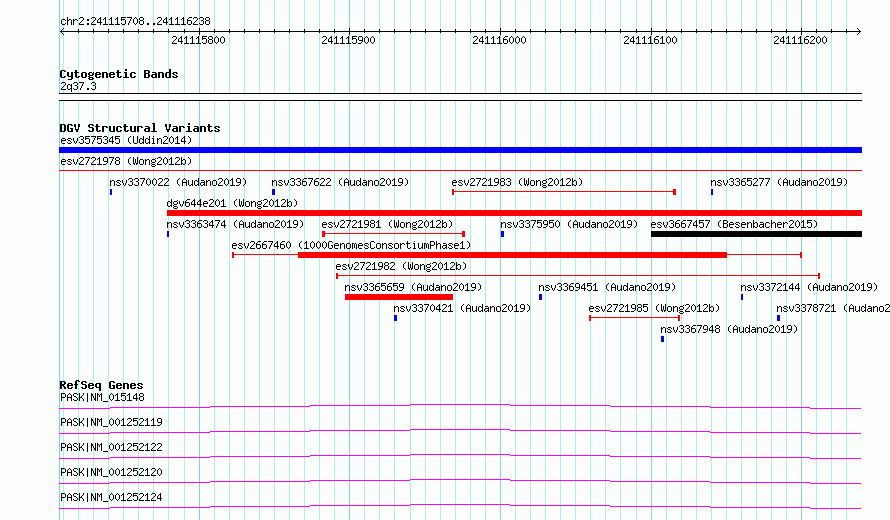Click the ruler's left arrow end
The height and width of the screenshot is (520, 890).
tap(62, 31)
